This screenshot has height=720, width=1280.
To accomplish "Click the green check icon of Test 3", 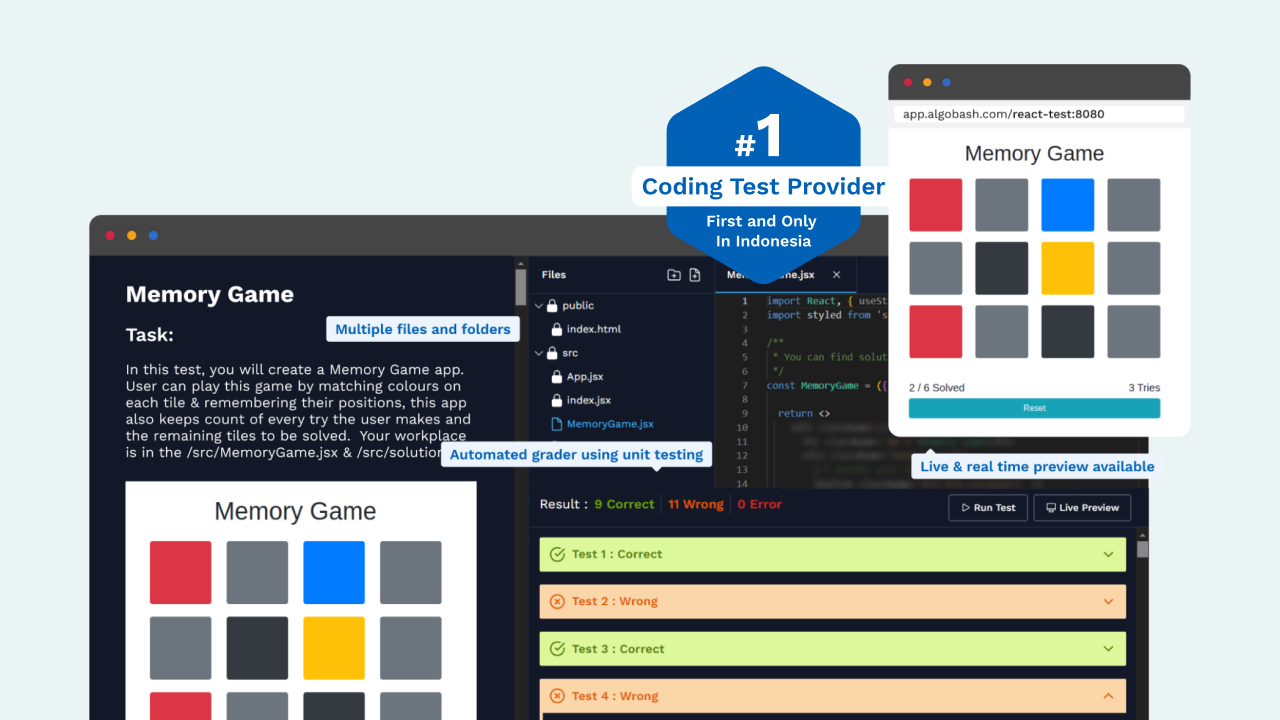I will (x=558, y=649).
